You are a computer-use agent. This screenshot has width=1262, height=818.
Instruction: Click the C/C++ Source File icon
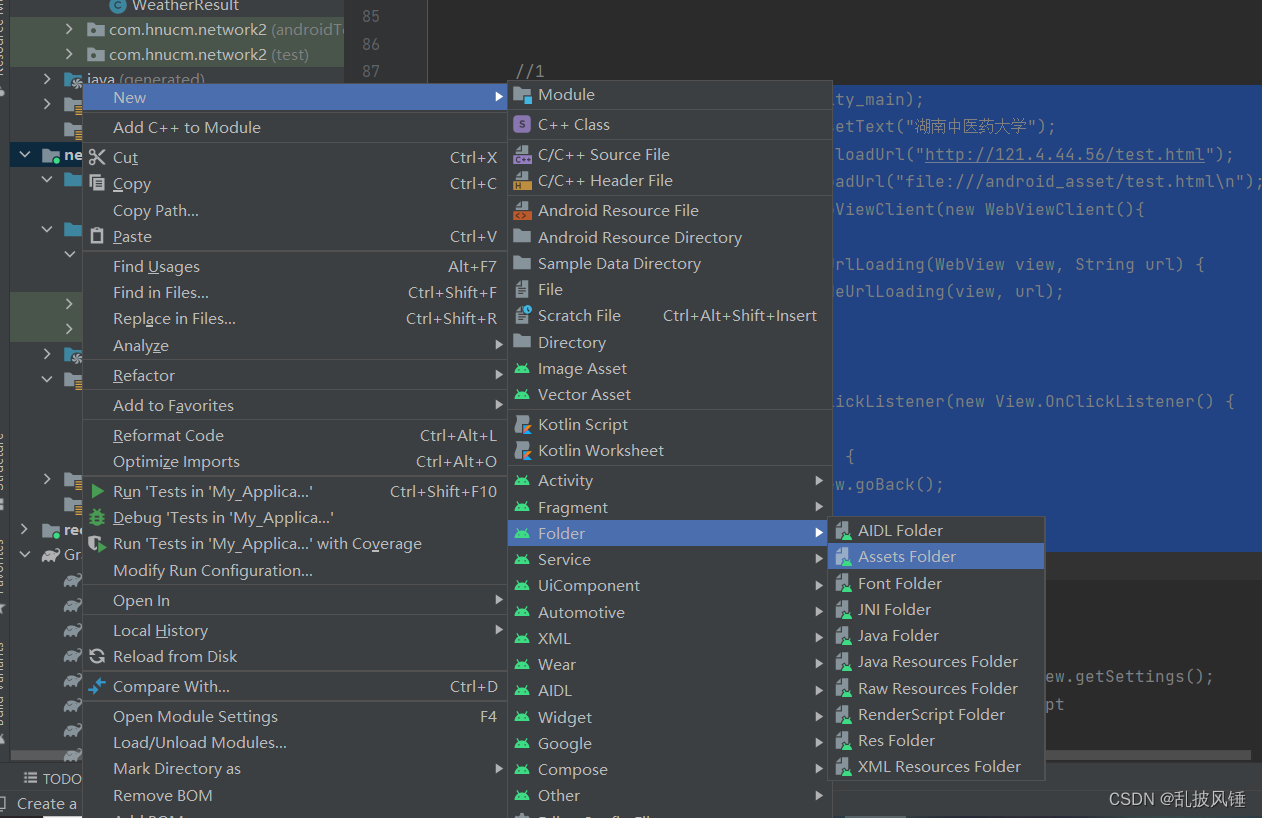pyautogui.click(x=522, y=155)
